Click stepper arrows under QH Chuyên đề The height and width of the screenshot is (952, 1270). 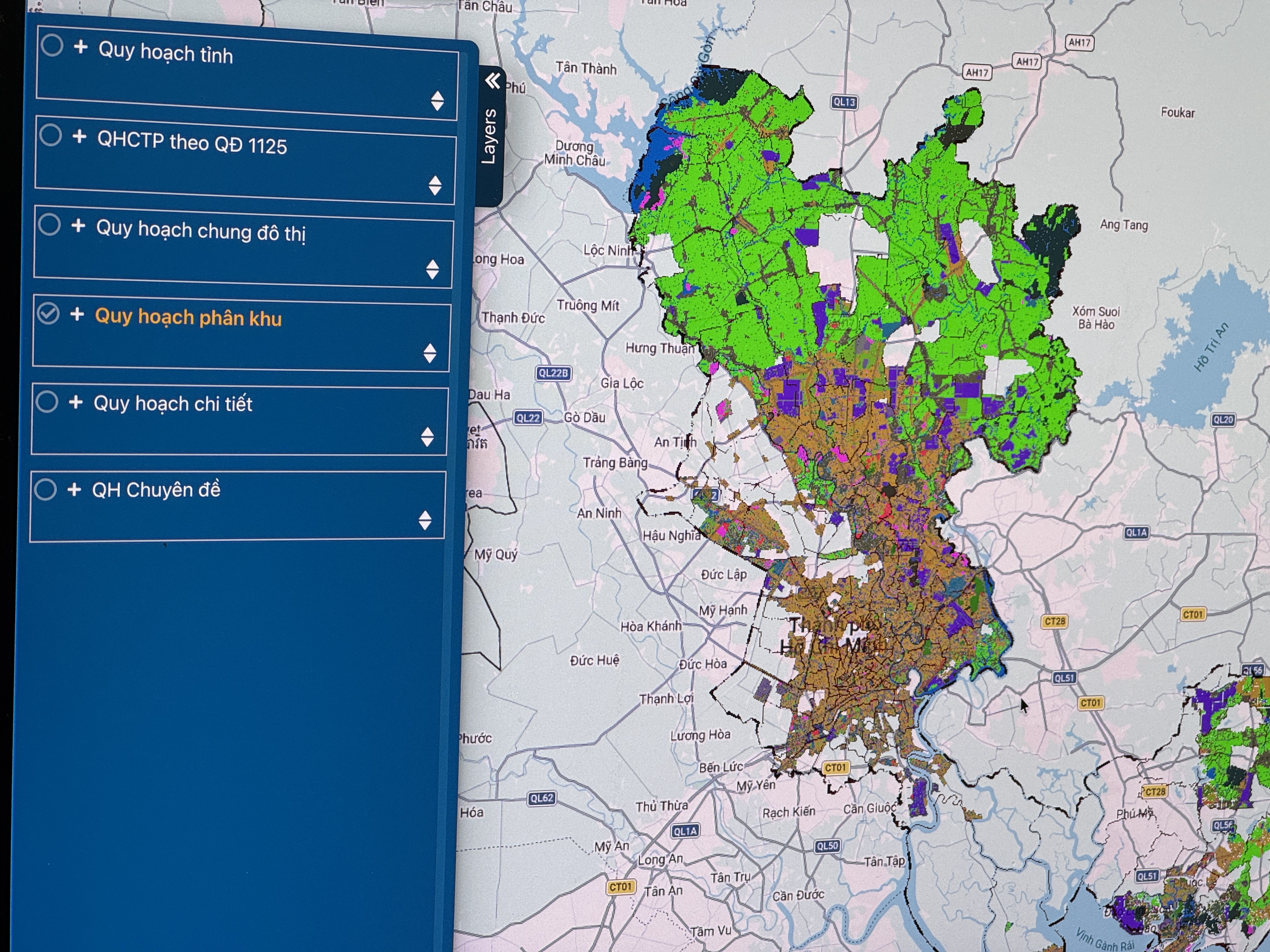pyautogui.click(x=425, y=520)
